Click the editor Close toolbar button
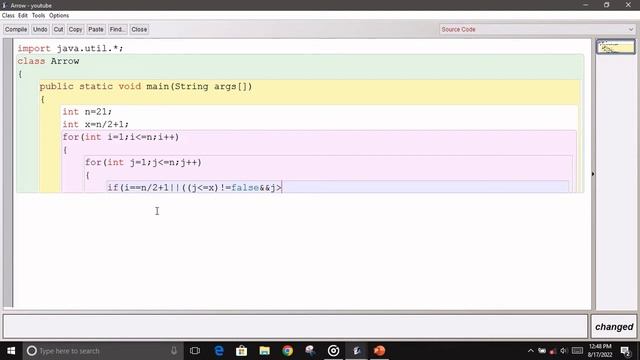The width and height of the screenshot is (640, 360). coord(139,29)
